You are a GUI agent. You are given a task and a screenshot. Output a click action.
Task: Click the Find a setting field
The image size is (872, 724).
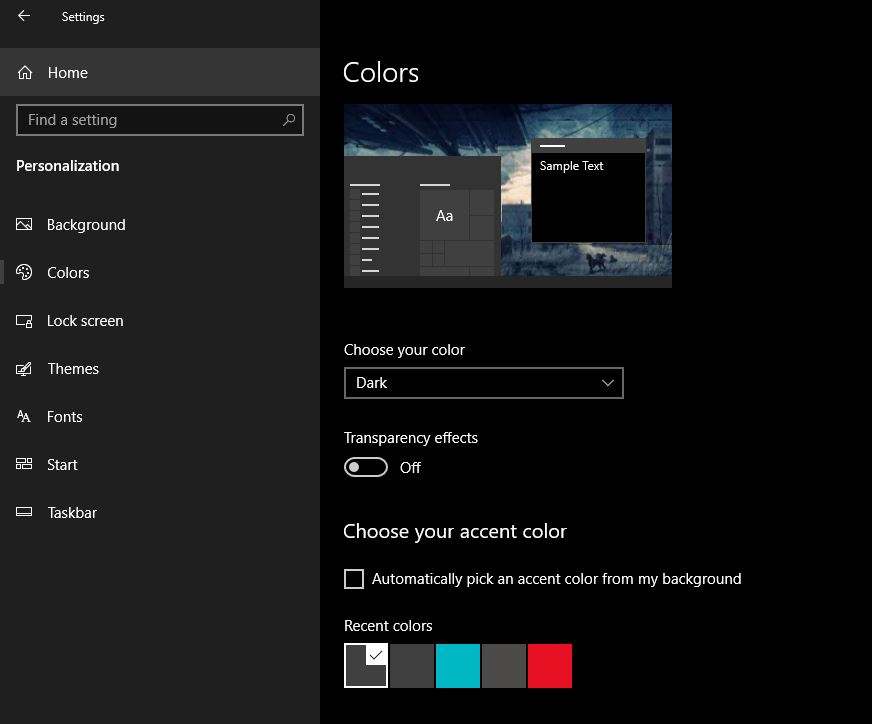point(150,120)
